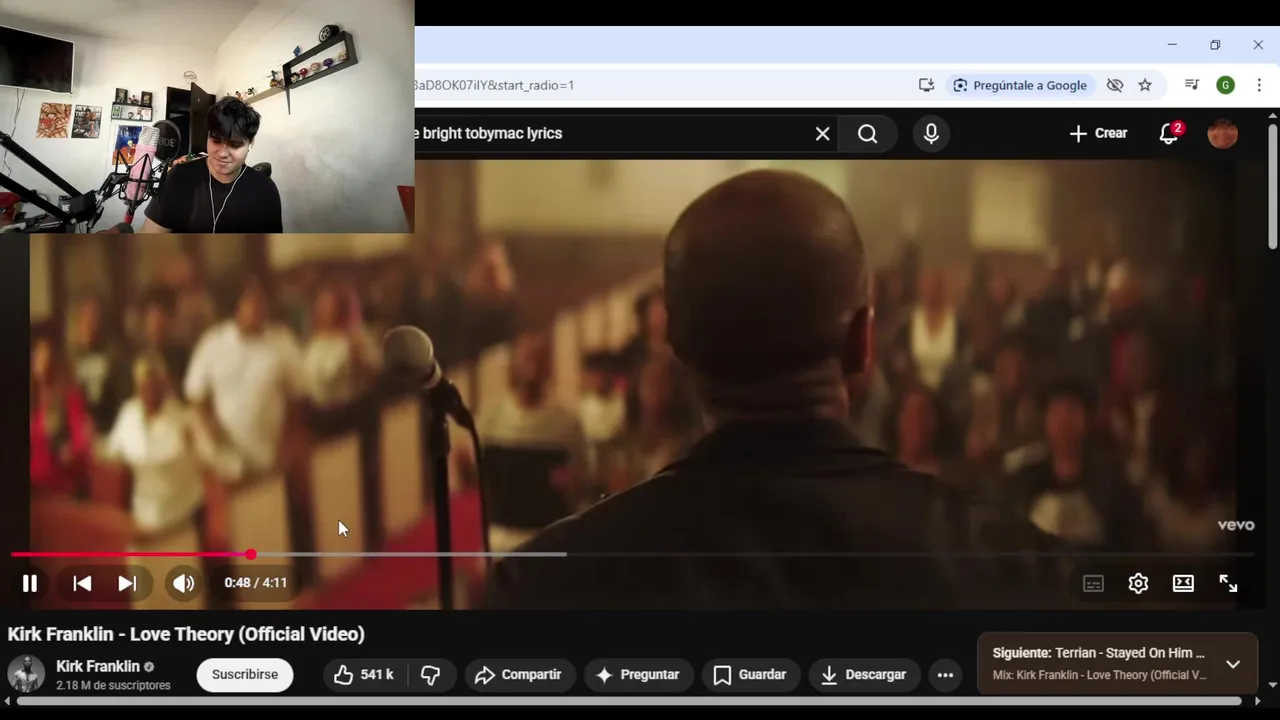Click Preguntar ask button
Screen dimensions: 1280x720
click(x=638, y=675)
